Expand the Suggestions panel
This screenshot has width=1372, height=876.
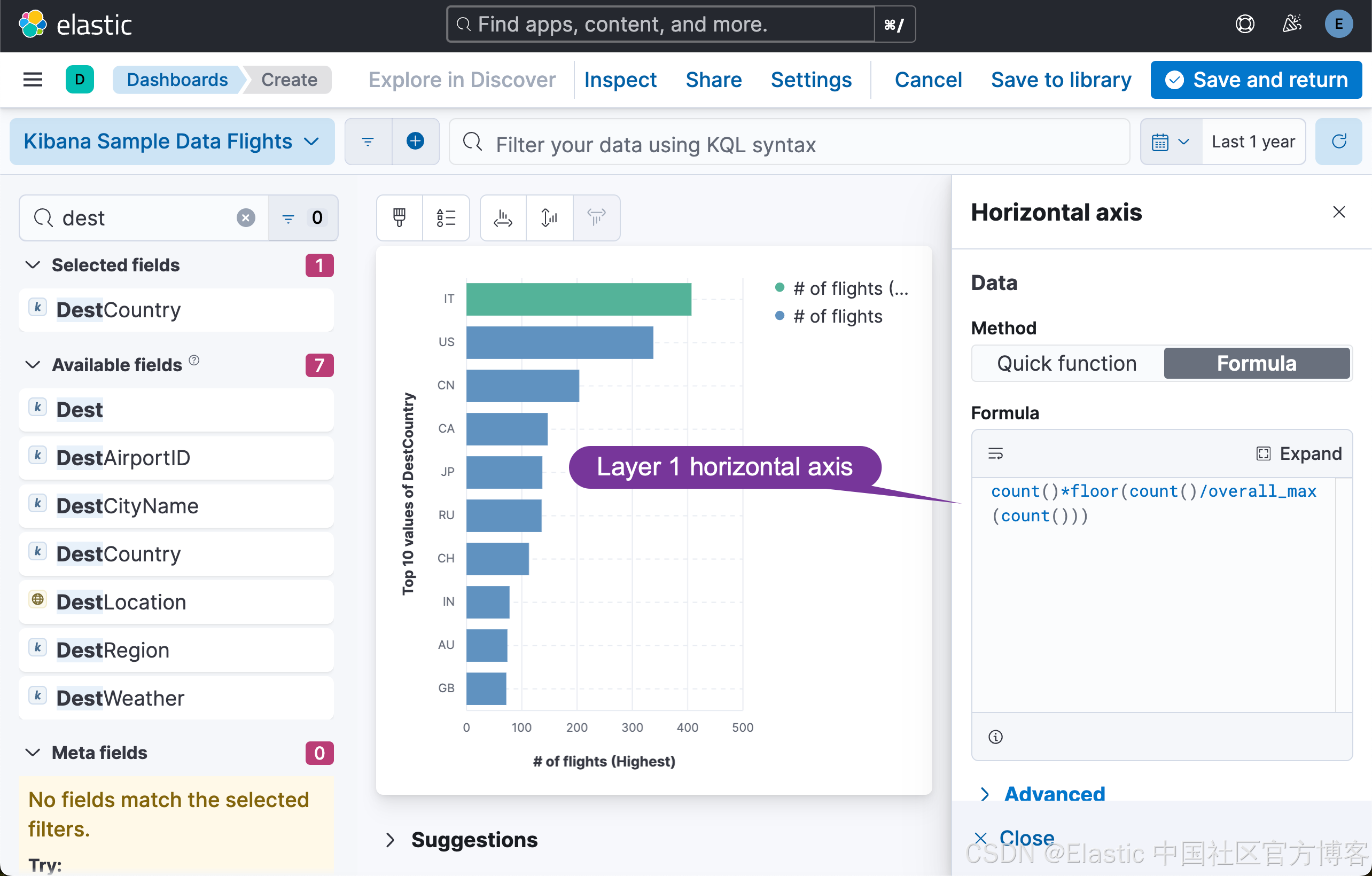coord(473,840)
